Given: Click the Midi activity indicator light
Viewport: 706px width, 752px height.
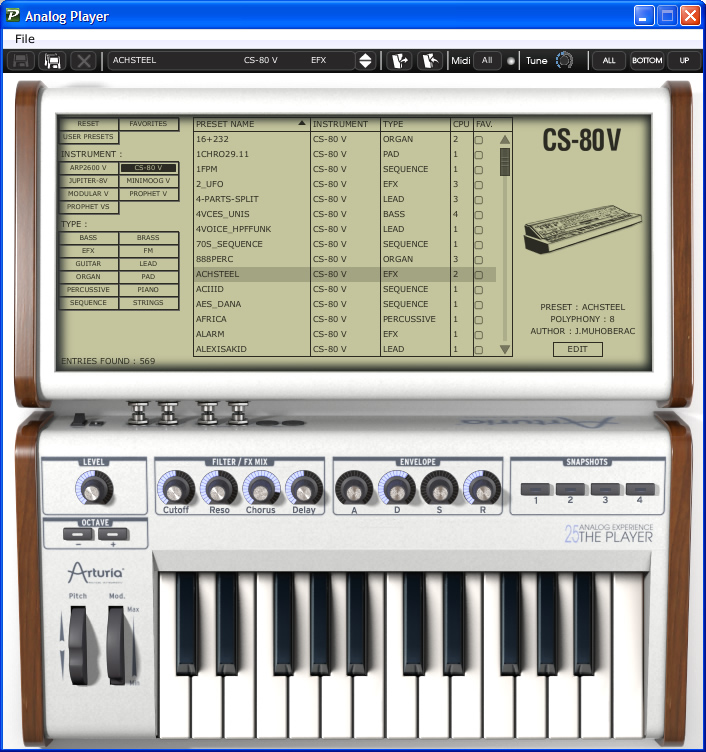Looking at the screenshot, I should pyautogui.click(x=511, y=61).
